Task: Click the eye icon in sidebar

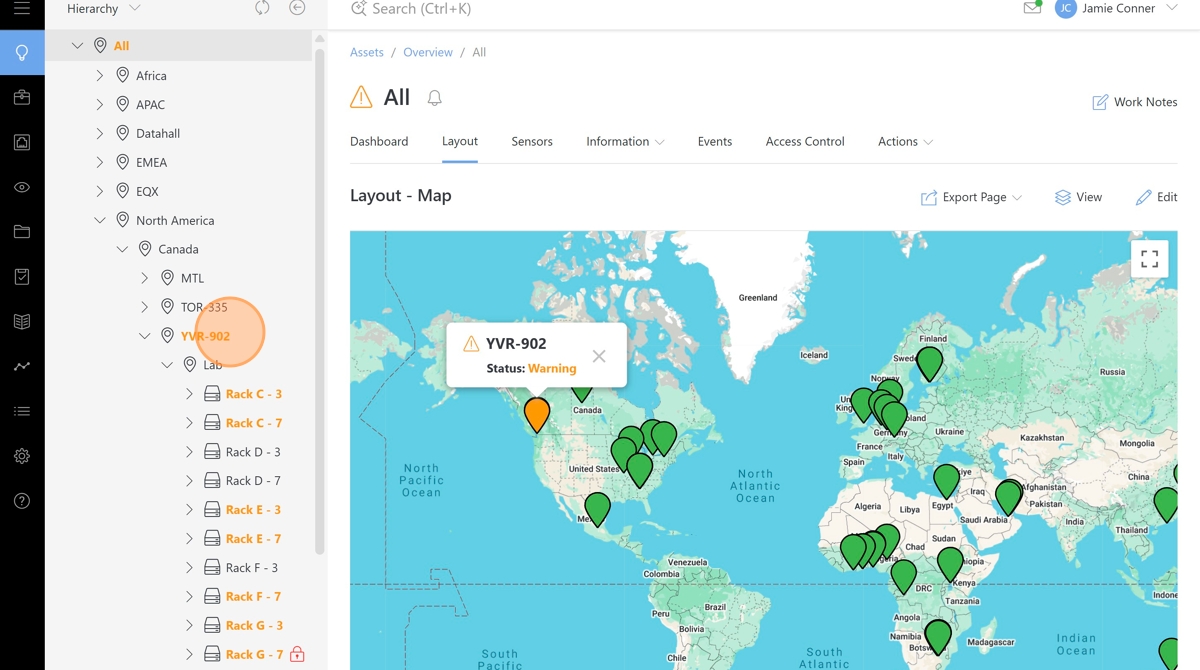Action: tap(22, 187)
